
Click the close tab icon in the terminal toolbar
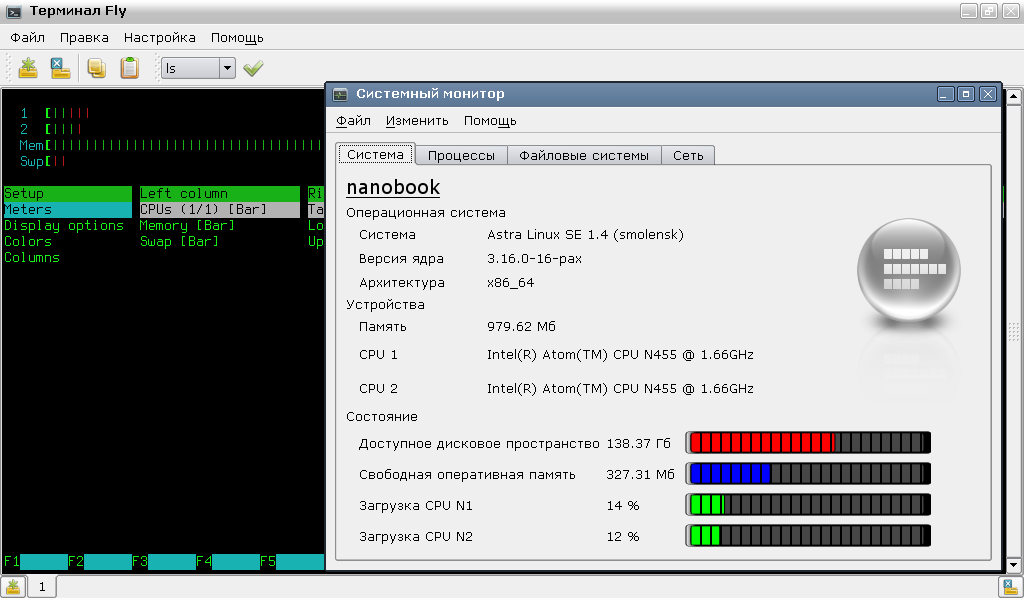[60, 68]
